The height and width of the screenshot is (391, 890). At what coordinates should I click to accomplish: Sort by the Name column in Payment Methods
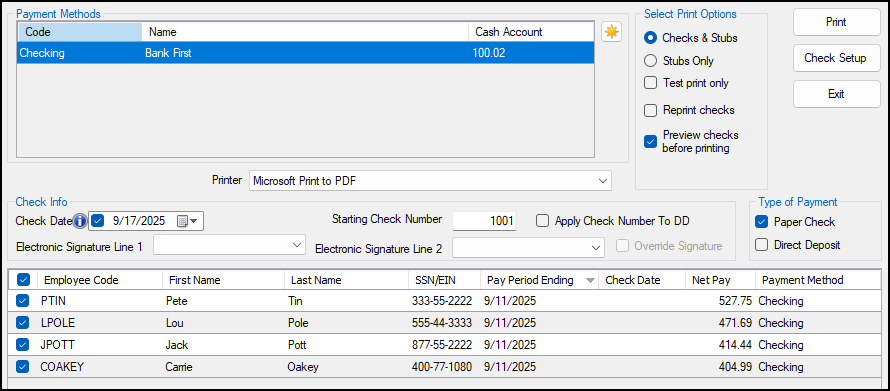(x=305, y=32)
